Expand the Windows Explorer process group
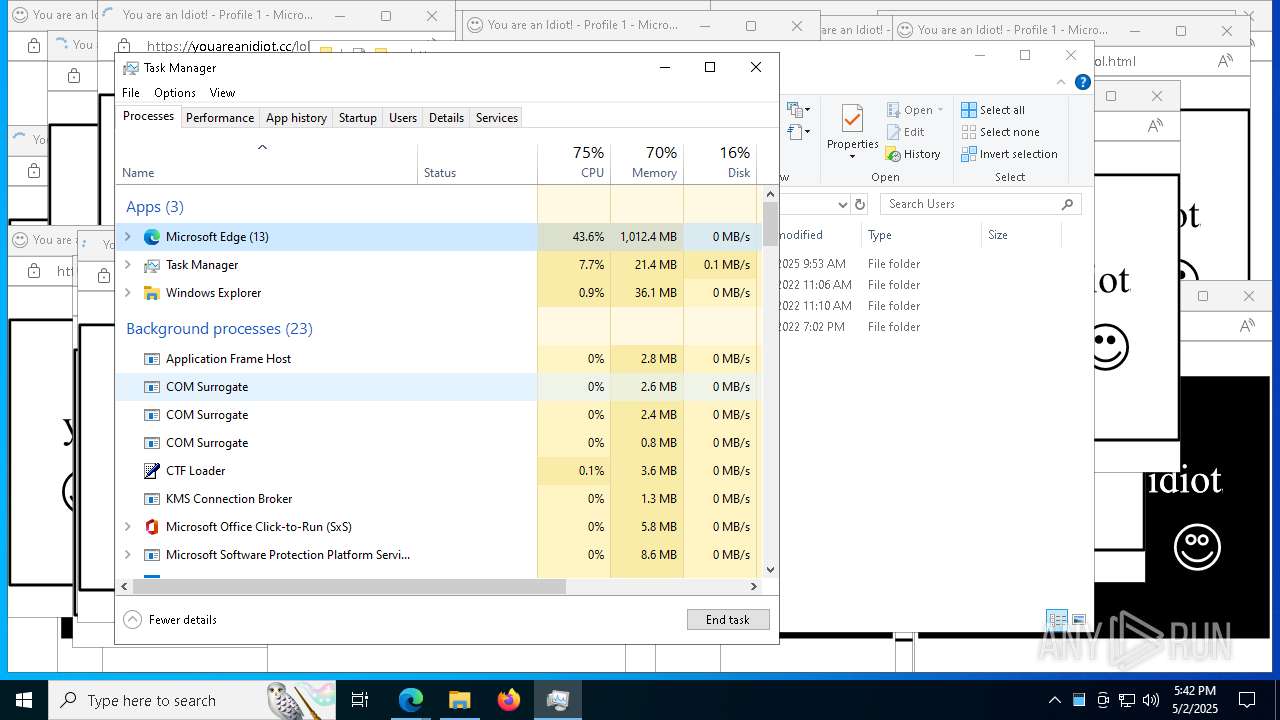 pyautogui.click(x=127, y=293)
